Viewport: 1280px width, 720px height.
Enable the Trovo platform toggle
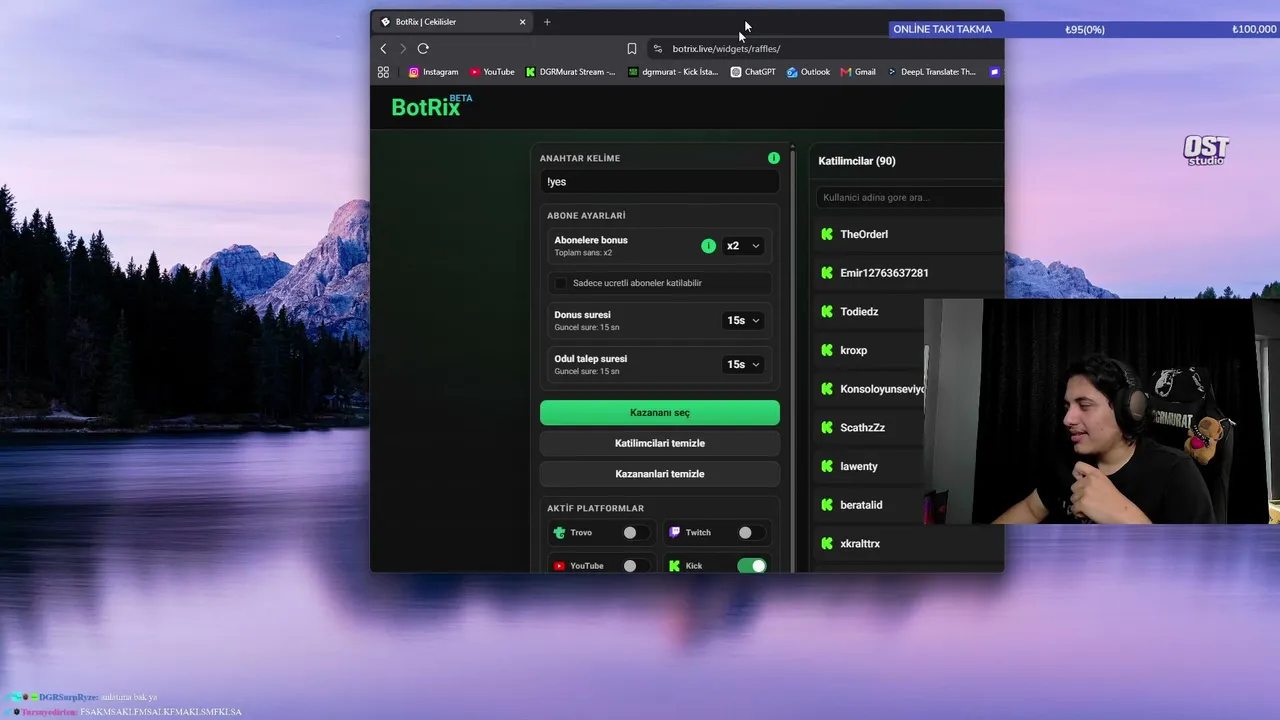pos(635,533)
